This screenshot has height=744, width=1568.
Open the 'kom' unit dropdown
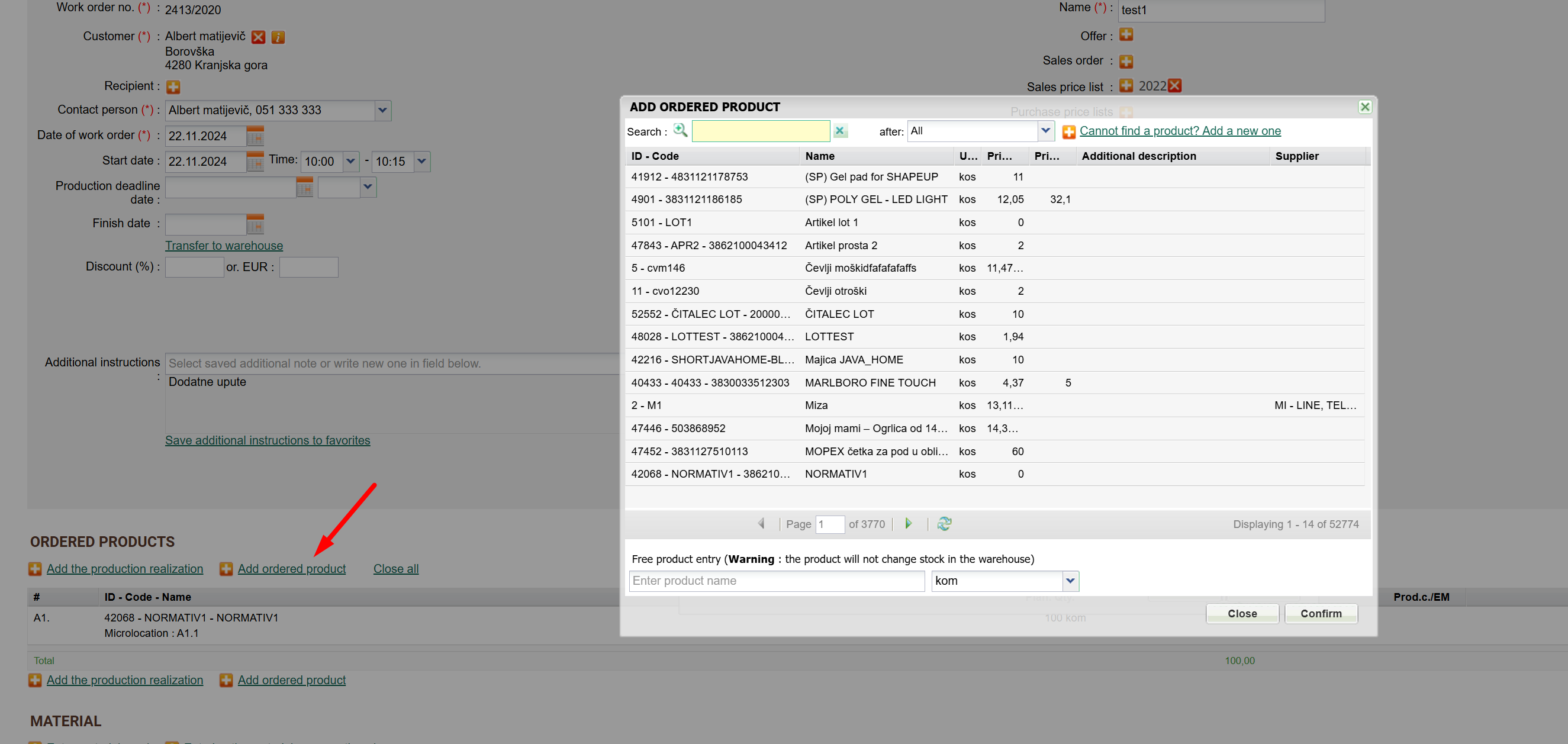(1070, 581)
